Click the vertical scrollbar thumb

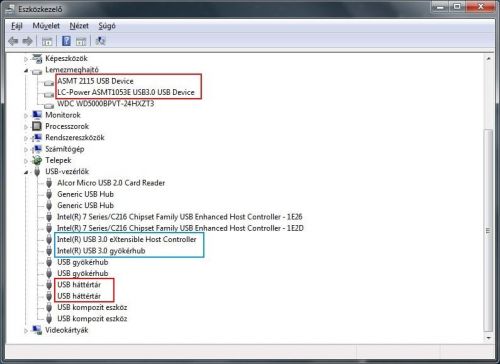click(x=488, y=230)
